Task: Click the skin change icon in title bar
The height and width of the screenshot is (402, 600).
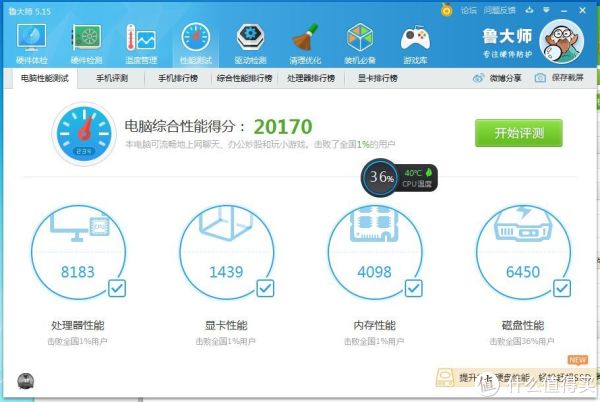Action: (x=530, y=10)
